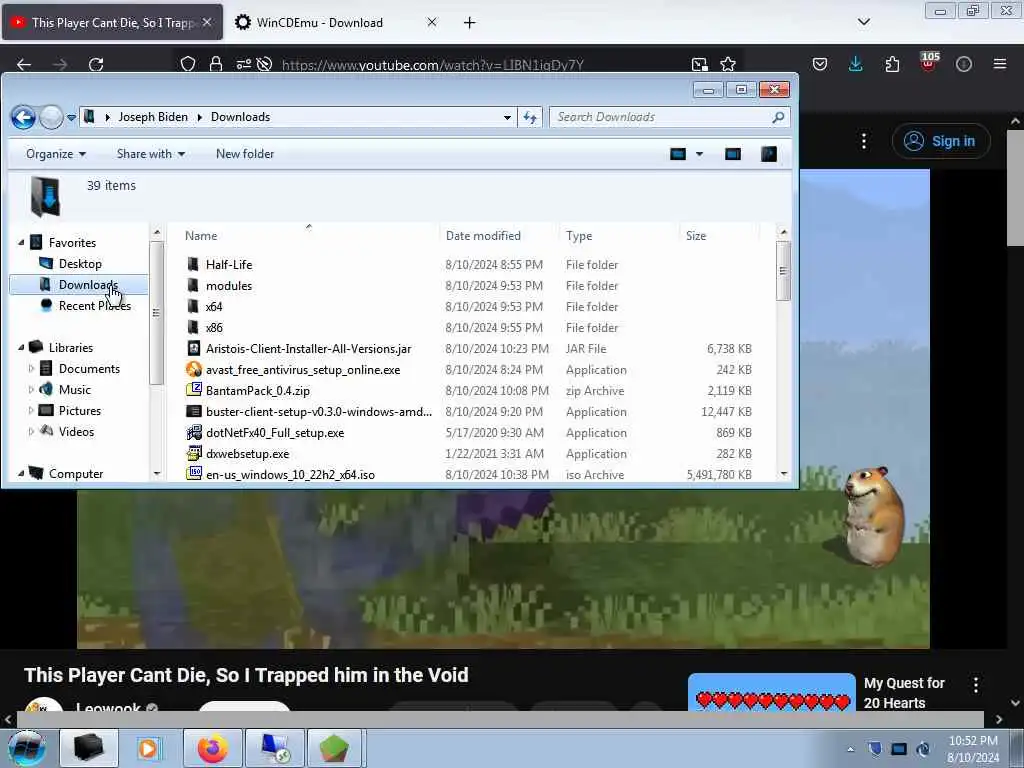Select the x86 folder
This screenshot has width=1024, height=768.
point(214,327)
